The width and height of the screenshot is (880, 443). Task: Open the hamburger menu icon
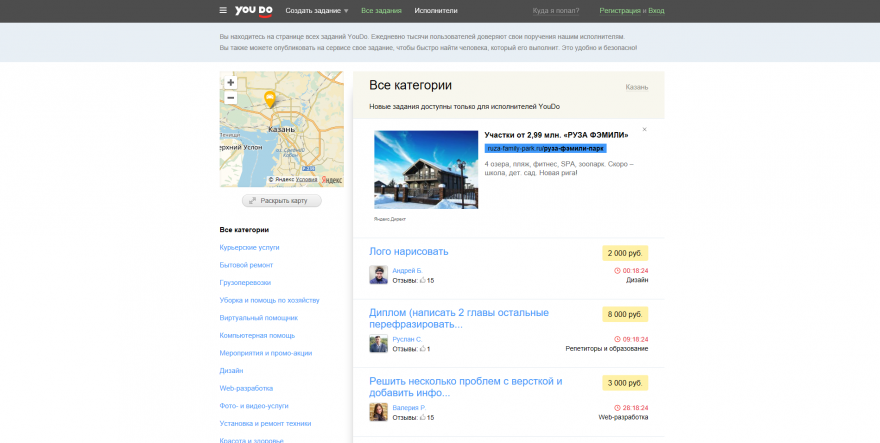click(223, 10)
